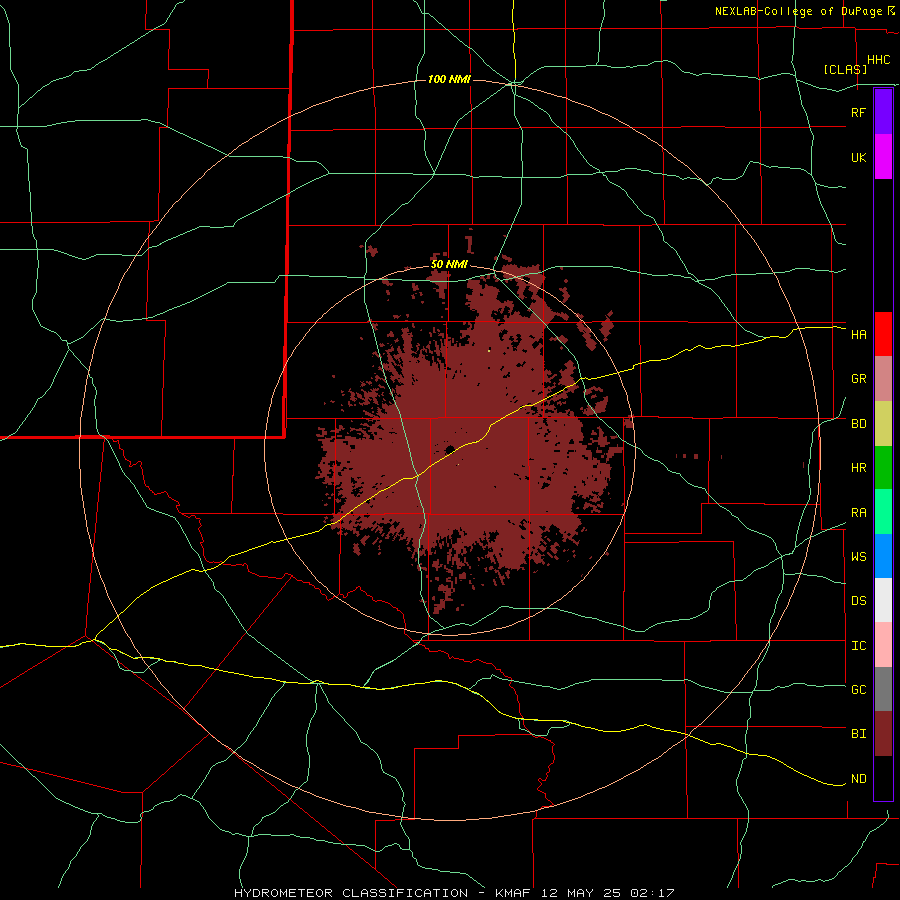
Task: Click the HR green legend swatch
Action: coord(883,468)
